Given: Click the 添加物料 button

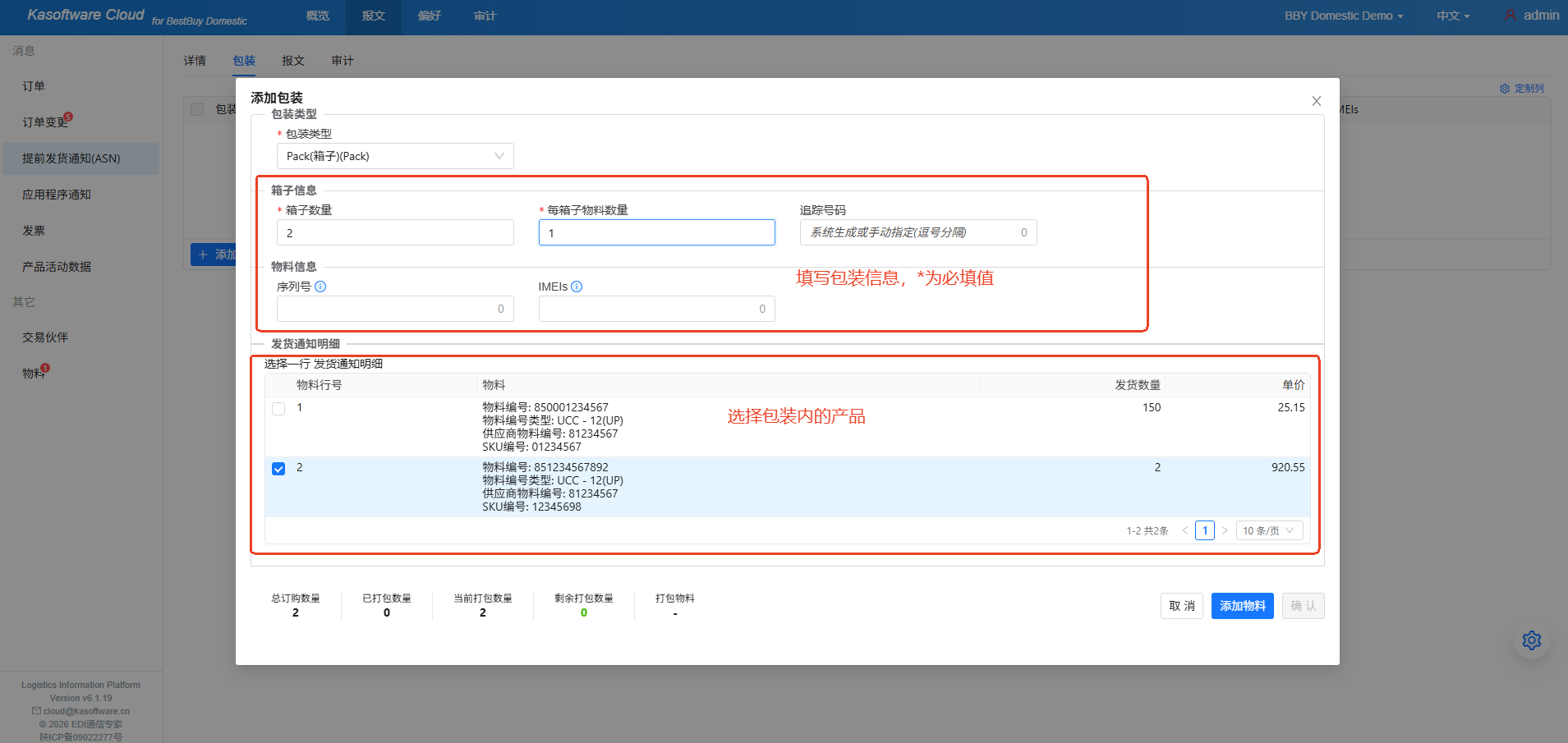Looking at the screenshot, I should [1242, 605].
